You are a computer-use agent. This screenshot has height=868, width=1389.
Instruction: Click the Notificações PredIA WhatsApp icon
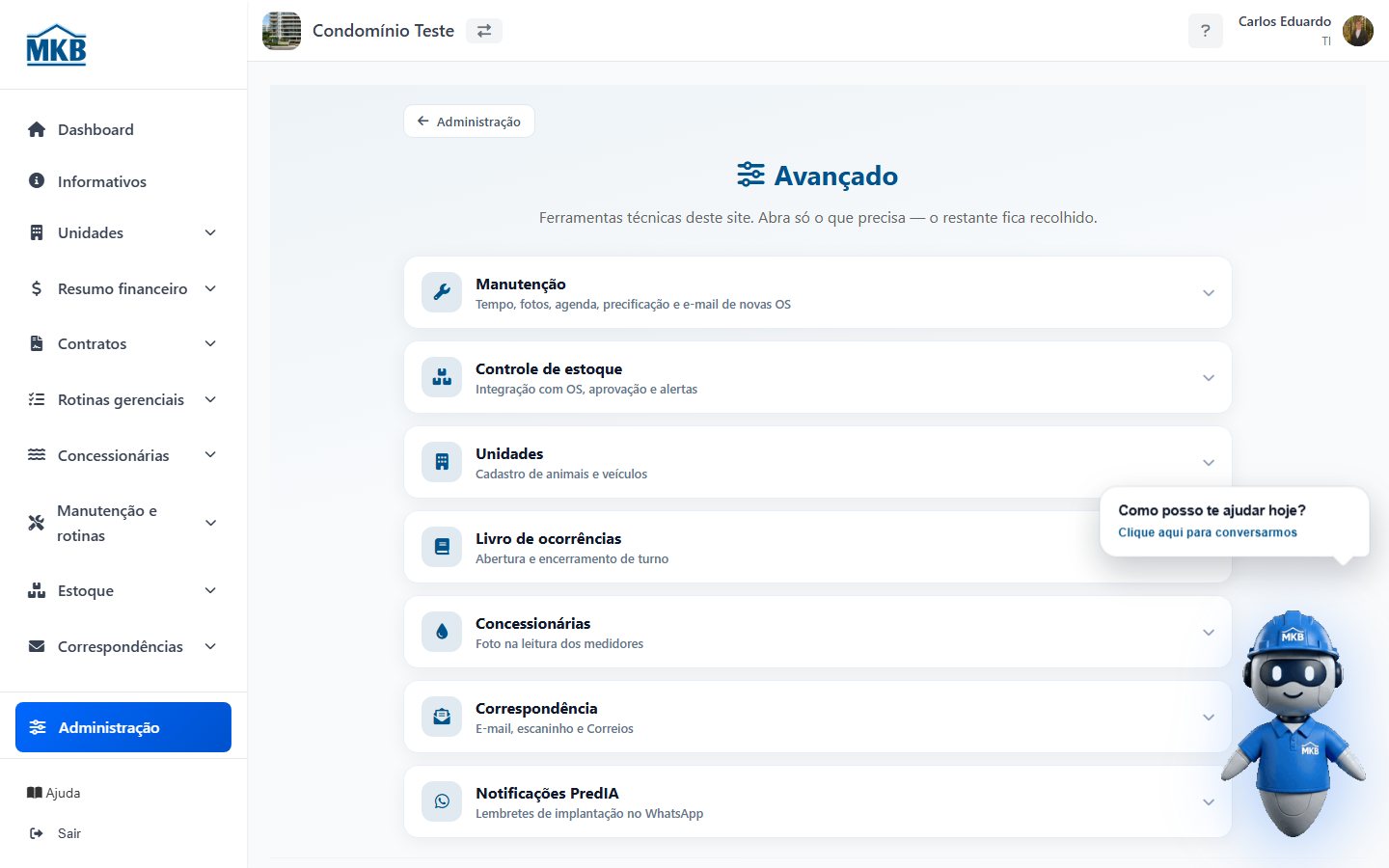442,801
